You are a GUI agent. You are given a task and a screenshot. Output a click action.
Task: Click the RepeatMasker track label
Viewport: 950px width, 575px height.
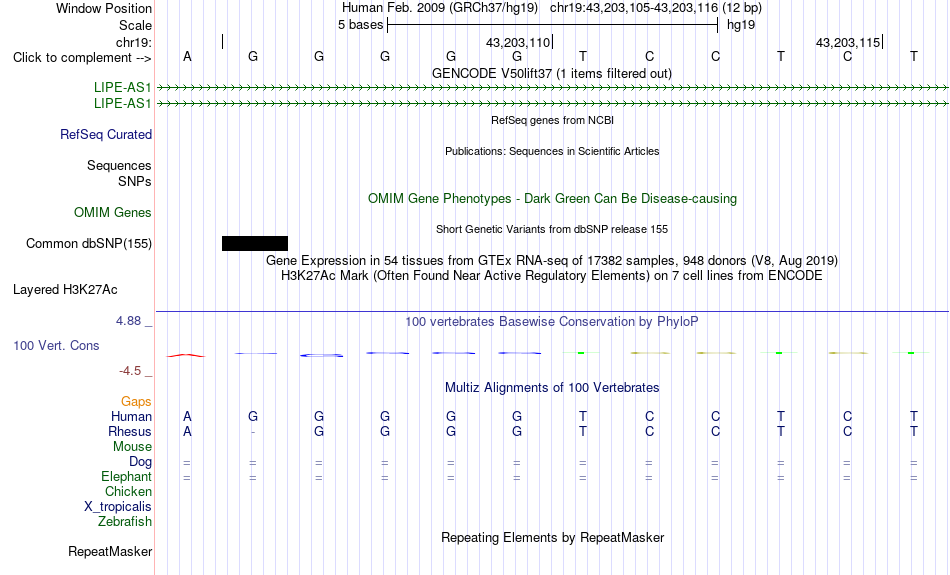tap(110, 551)
